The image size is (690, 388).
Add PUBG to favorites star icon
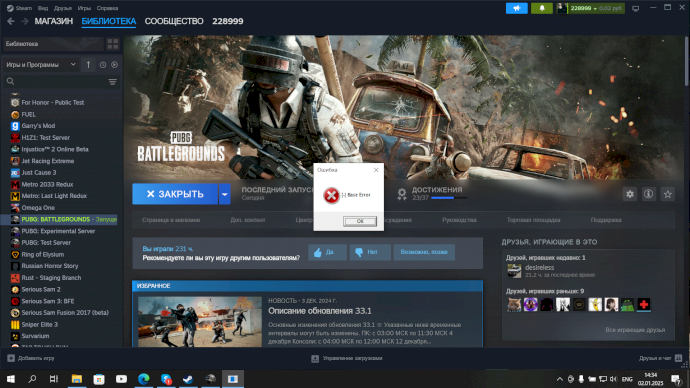668,194
